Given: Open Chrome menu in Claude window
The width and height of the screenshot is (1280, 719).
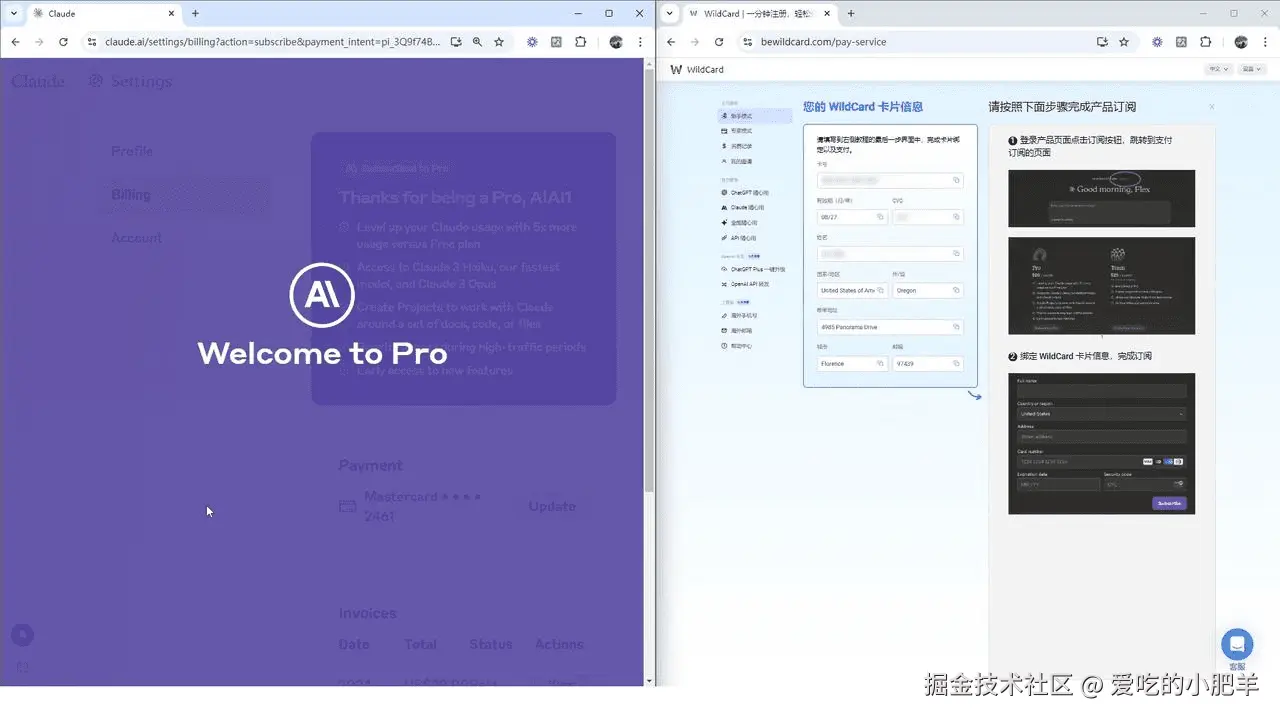Looking at the screenshot, I should [640, 42].
